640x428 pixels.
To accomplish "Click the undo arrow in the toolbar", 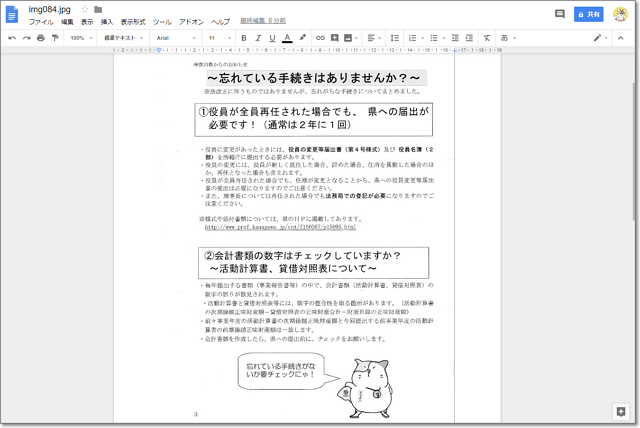I will [12, 37].
